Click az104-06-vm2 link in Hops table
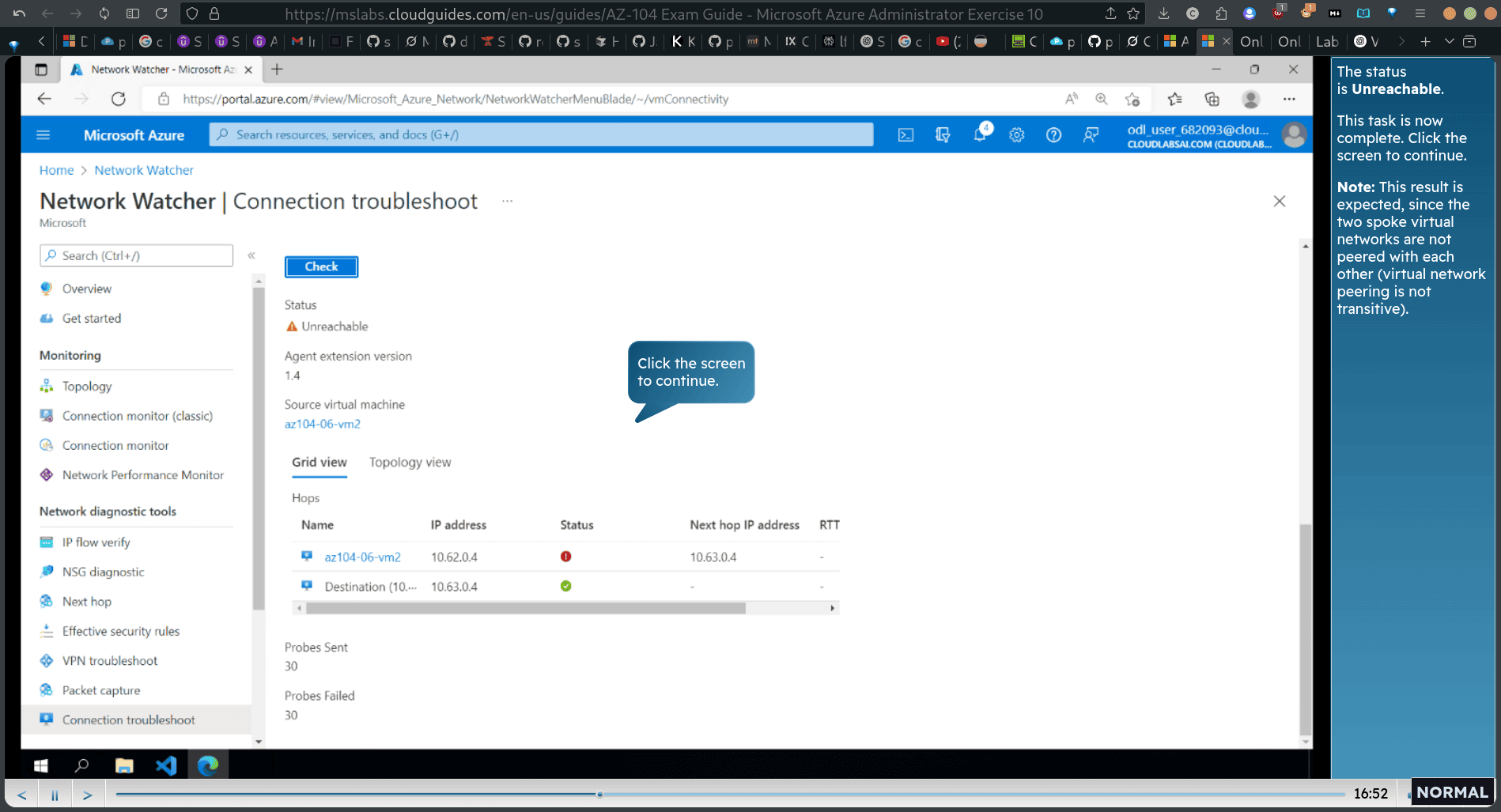The width and height of the screenshot is (1501, 812). [362, 557]
